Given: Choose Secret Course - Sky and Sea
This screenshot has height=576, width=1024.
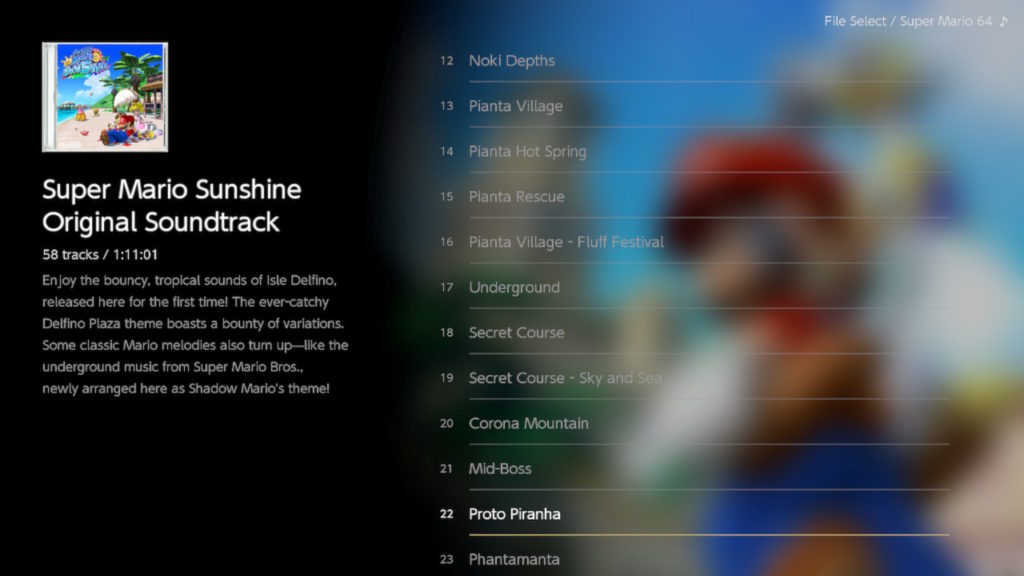Looking at the screenshot, I should click(694, 378).
